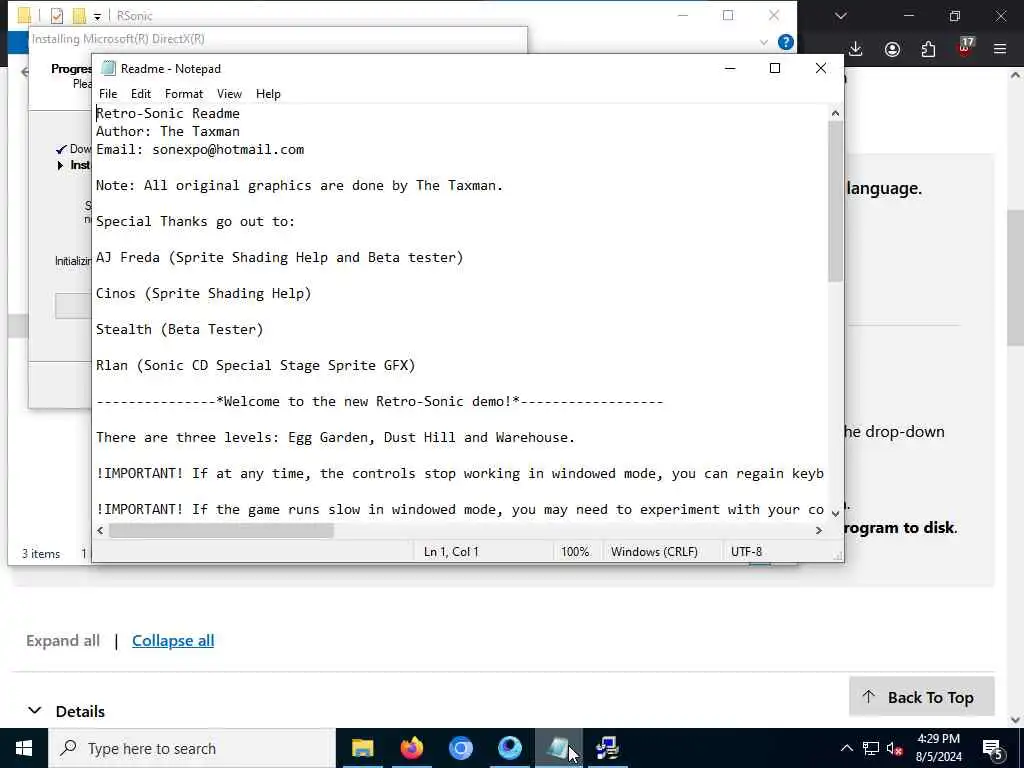Click the Notepad taskbar icon
1024x768 pixels.
558,748
